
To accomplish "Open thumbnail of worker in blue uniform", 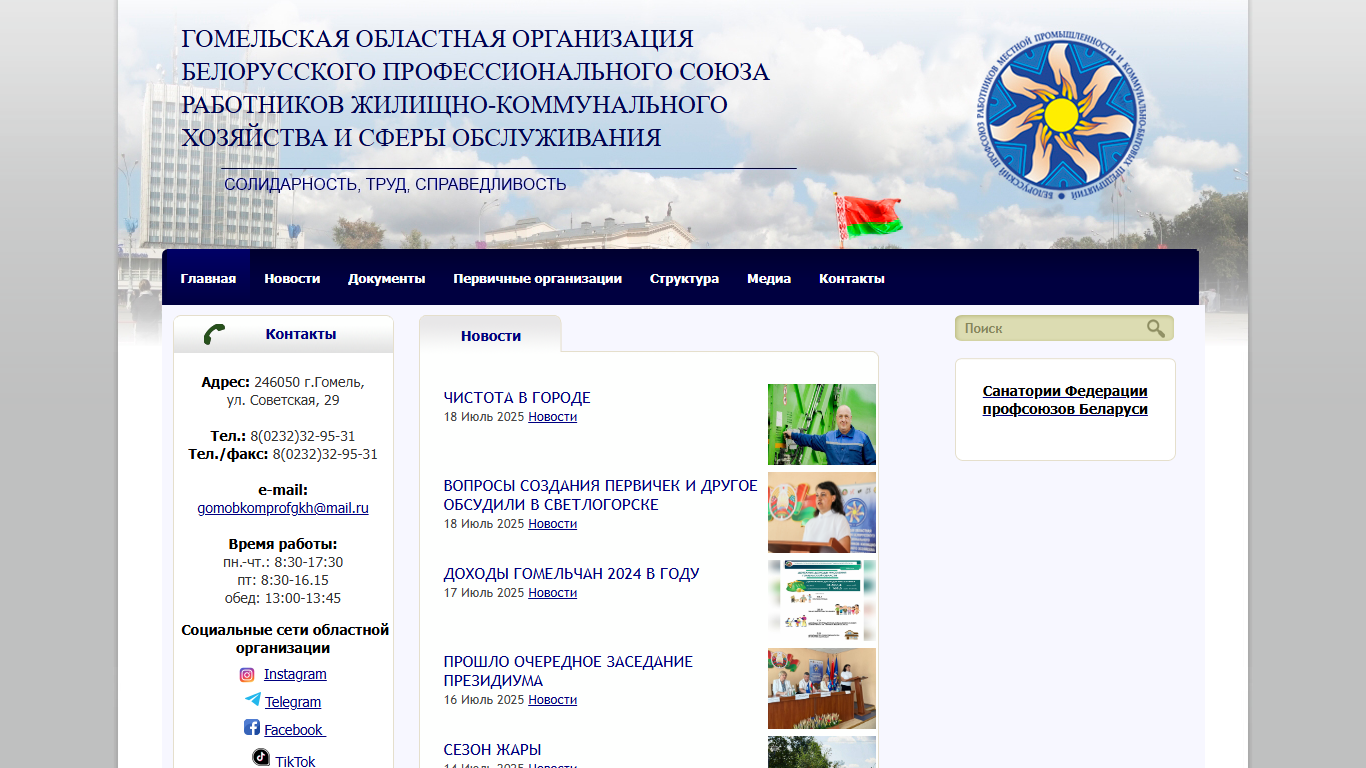I will pos(822,424).
